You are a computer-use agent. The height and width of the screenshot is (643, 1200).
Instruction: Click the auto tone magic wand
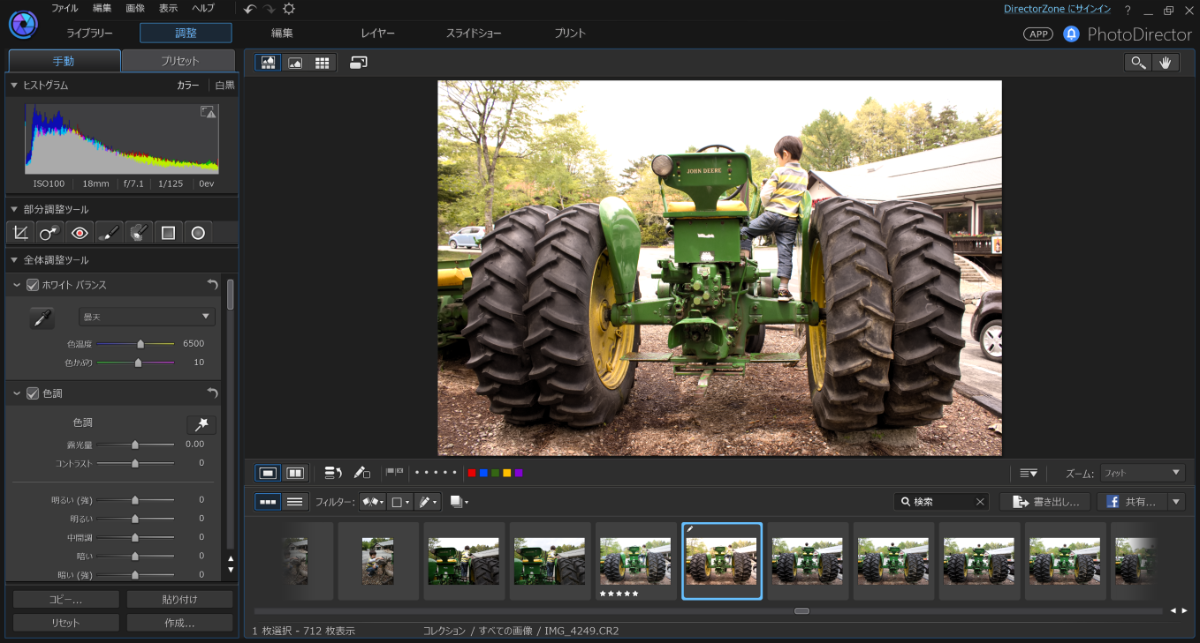pyautogui.click(x=200, y=425)
